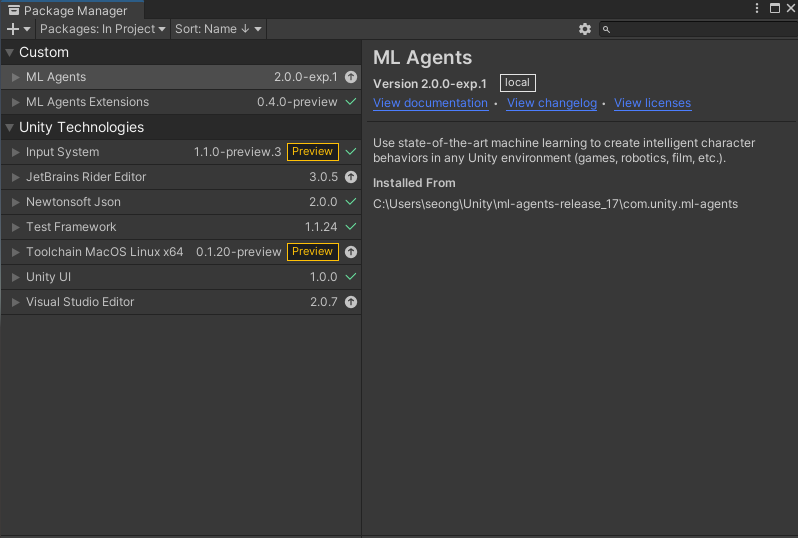This screenshot has height=538, width=798.
Task: Select the ML Agents Extensions package row
Action: [x=181, y=102]
